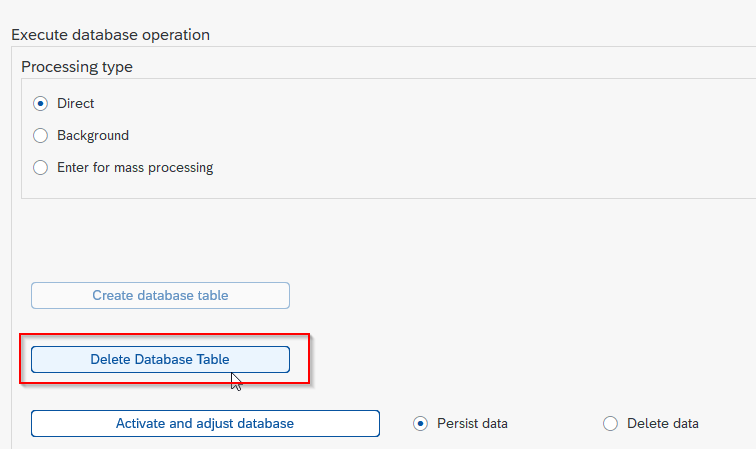Click the "Enter for mass processing" label

pos(135,167)
